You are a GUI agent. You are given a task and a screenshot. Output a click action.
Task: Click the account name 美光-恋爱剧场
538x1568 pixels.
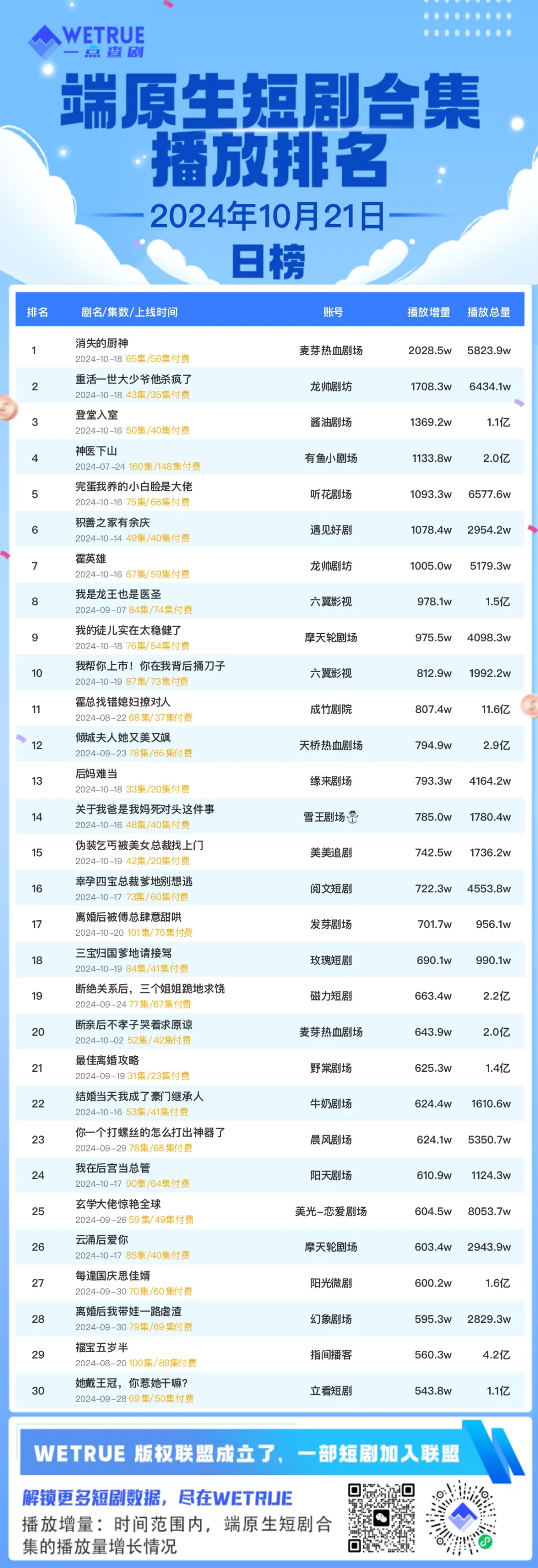pos(331,1211)
